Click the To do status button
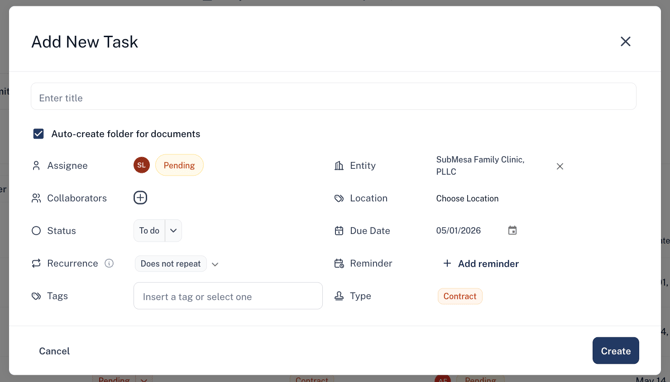This screenshot has width=670, height=382. point(149,231)
